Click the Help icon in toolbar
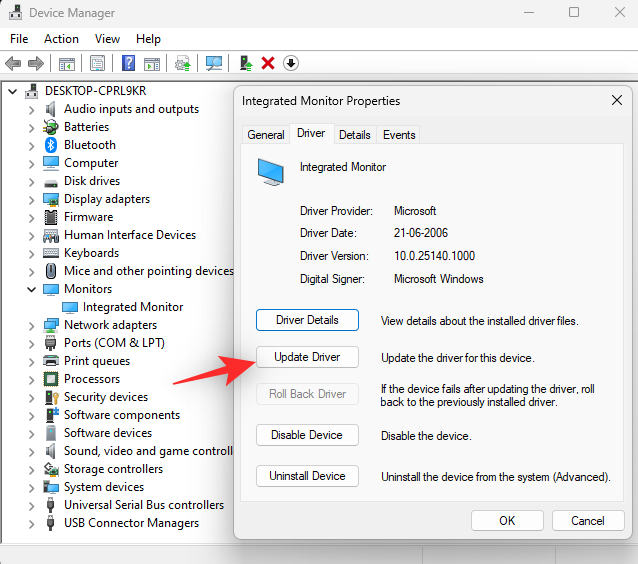The width and height of the screenshot is (638, 564). (x=128, y=63)
